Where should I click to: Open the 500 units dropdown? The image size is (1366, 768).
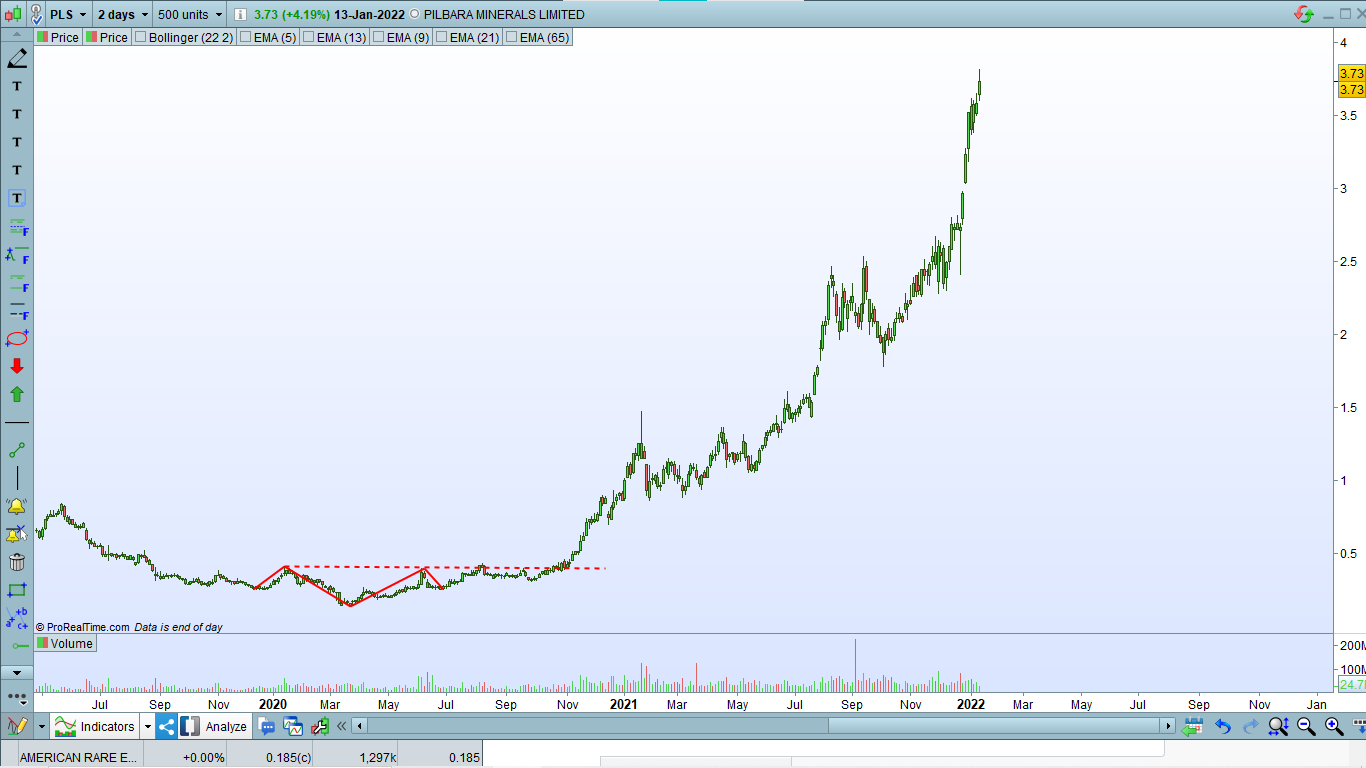coord(190,15)
